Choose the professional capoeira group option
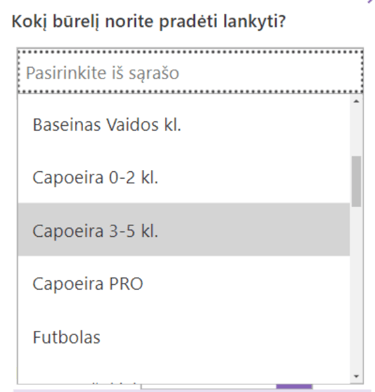 pyautogui.click(x=184, y=283)
